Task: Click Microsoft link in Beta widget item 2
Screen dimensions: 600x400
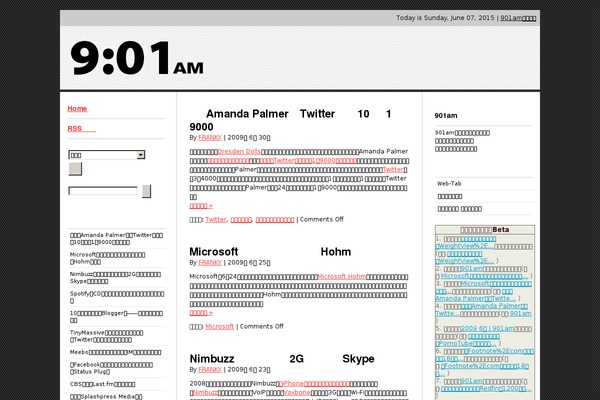Action: (484, 276)
